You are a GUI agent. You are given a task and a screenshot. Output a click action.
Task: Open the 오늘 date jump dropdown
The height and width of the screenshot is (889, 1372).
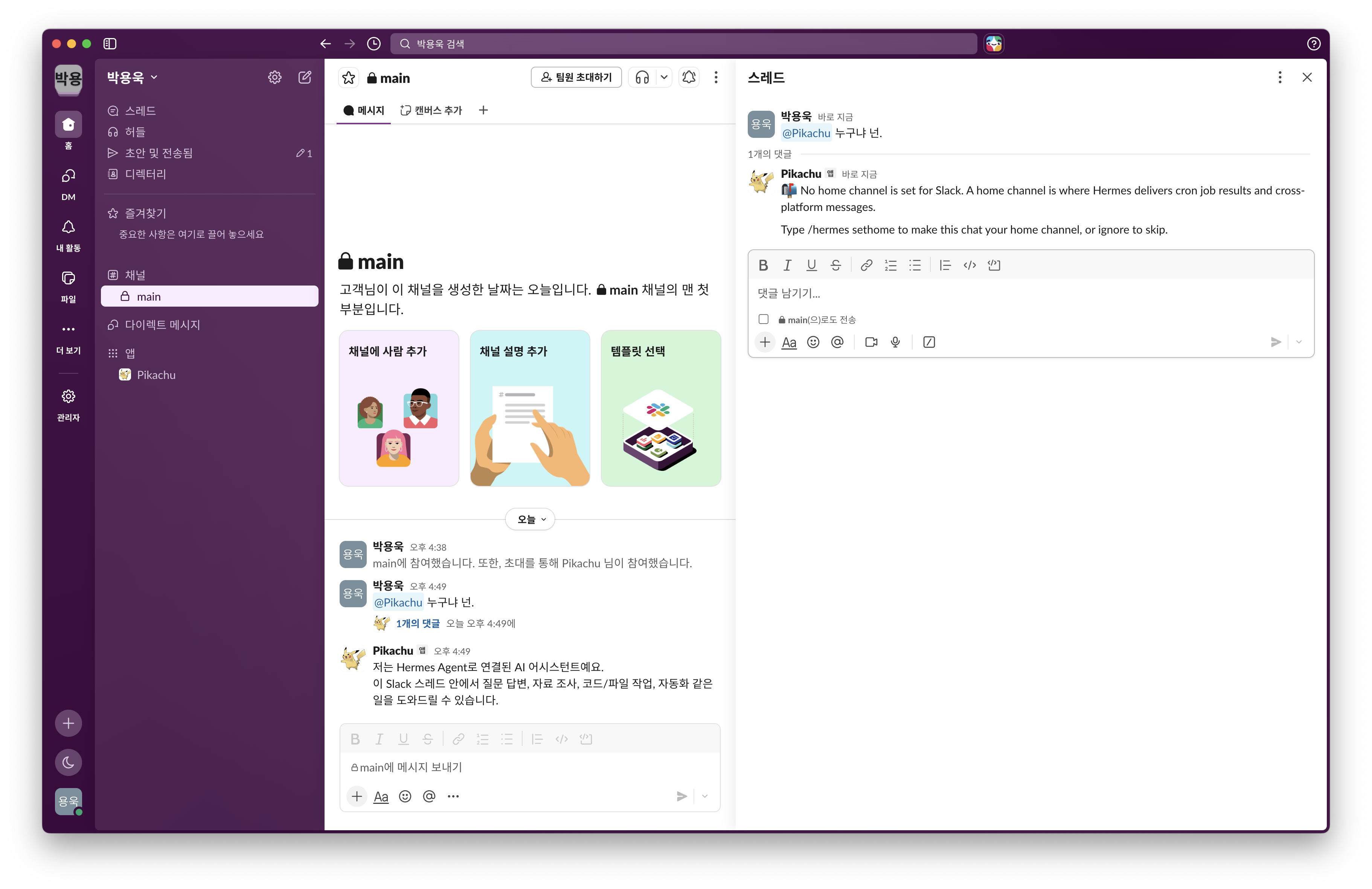pos(531,519)
